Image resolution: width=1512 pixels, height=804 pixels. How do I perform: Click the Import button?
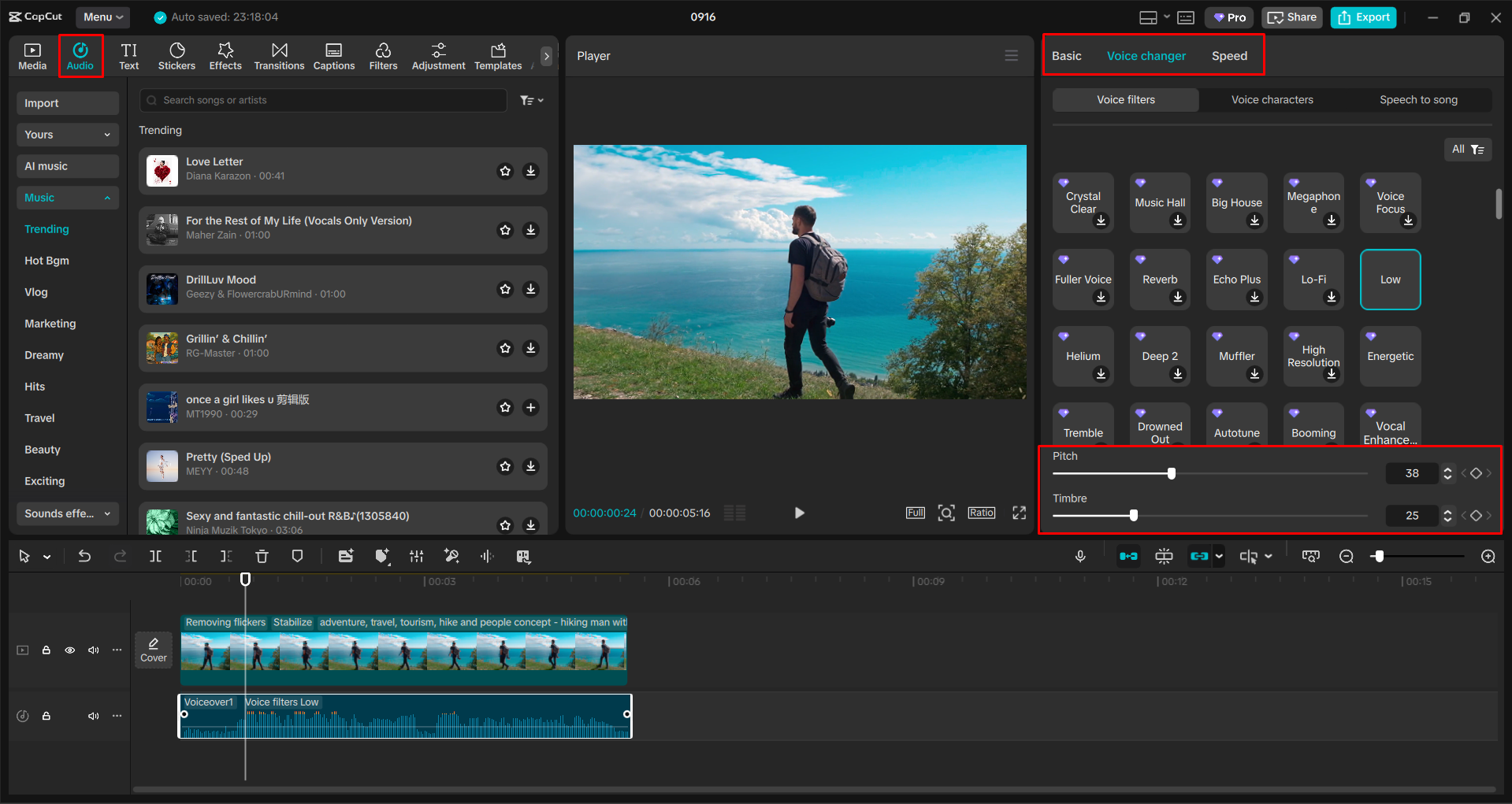click(x=67, y=103)
